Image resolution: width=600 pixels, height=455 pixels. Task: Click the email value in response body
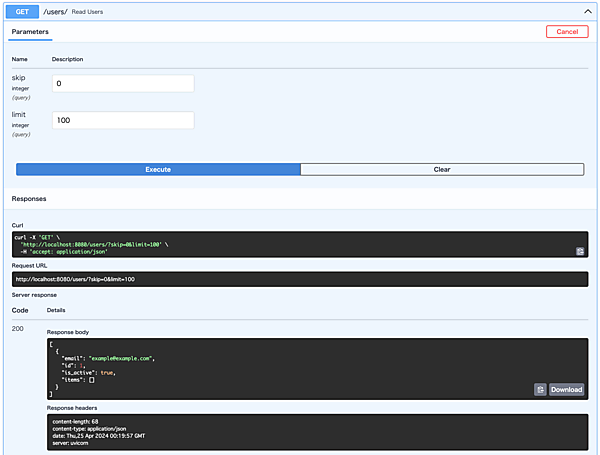[122, 357]
